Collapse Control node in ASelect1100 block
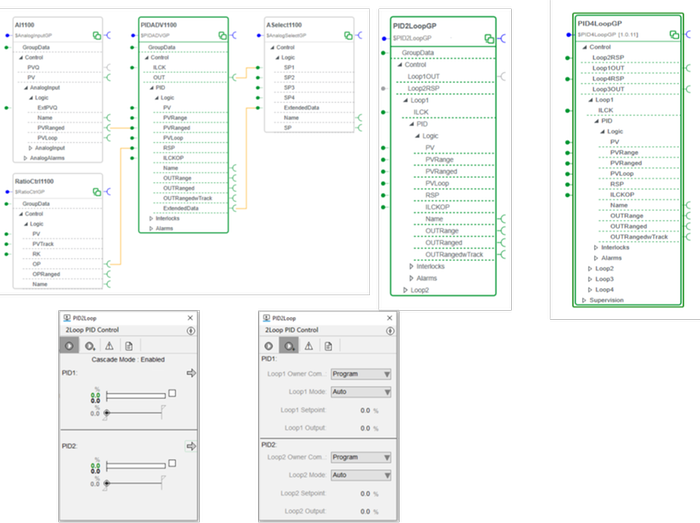 (272, 47)
